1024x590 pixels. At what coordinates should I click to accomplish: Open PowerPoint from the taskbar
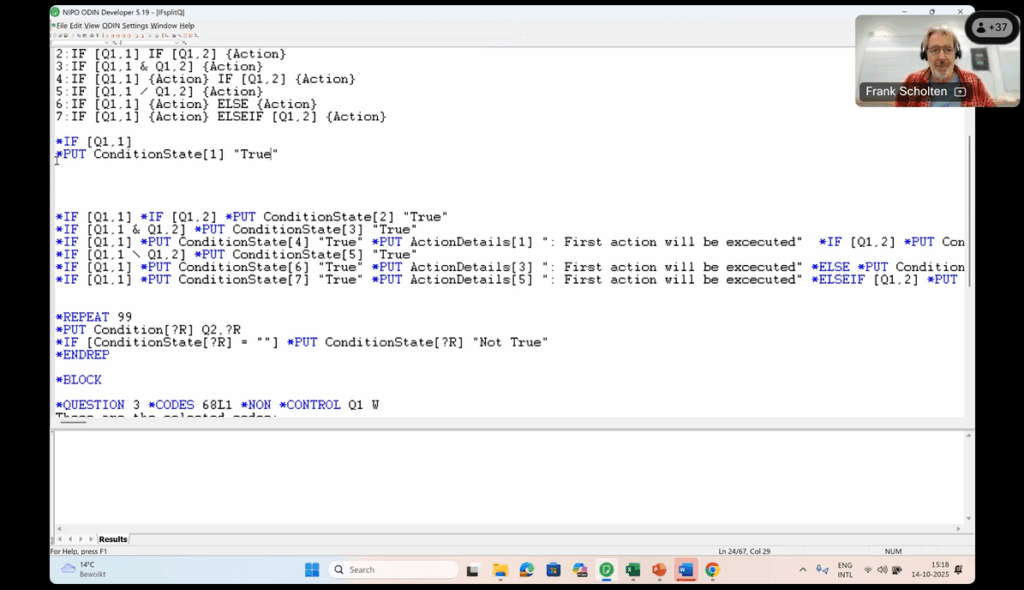click(659, 570)
